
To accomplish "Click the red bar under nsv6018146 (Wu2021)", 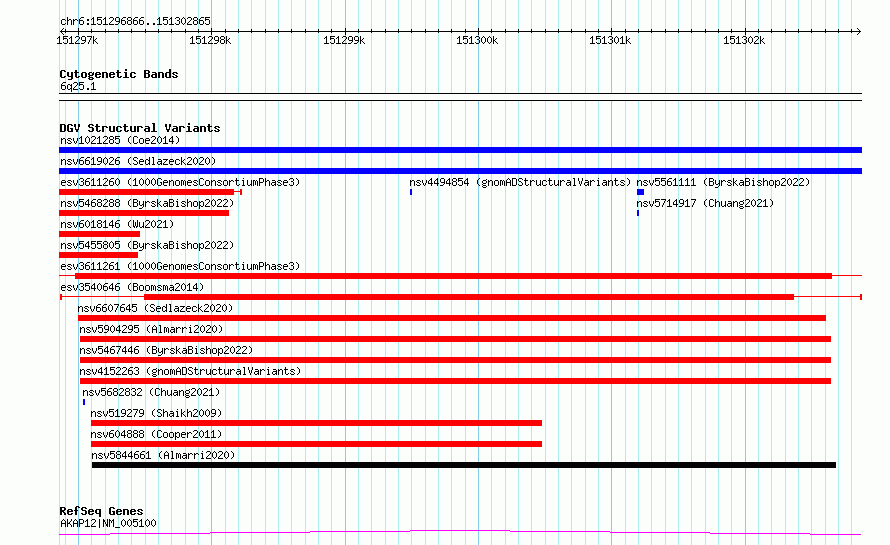I will point(99,234).
